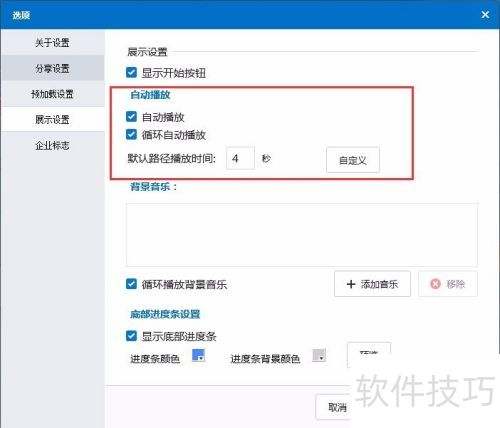The width and height of the screenshot is (500, 428).
Task: Click the 添加音乐 button label
Action: click(379, 284)
